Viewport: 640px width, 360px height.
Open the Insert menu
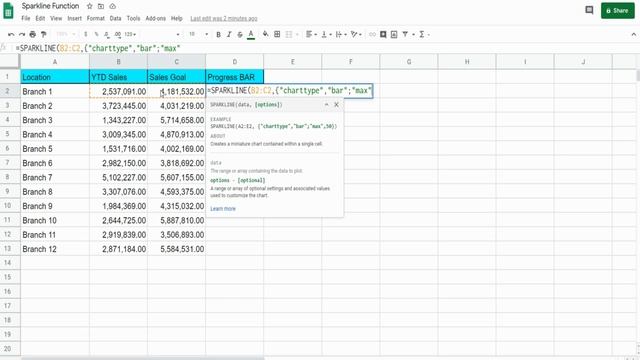point(74,18)
